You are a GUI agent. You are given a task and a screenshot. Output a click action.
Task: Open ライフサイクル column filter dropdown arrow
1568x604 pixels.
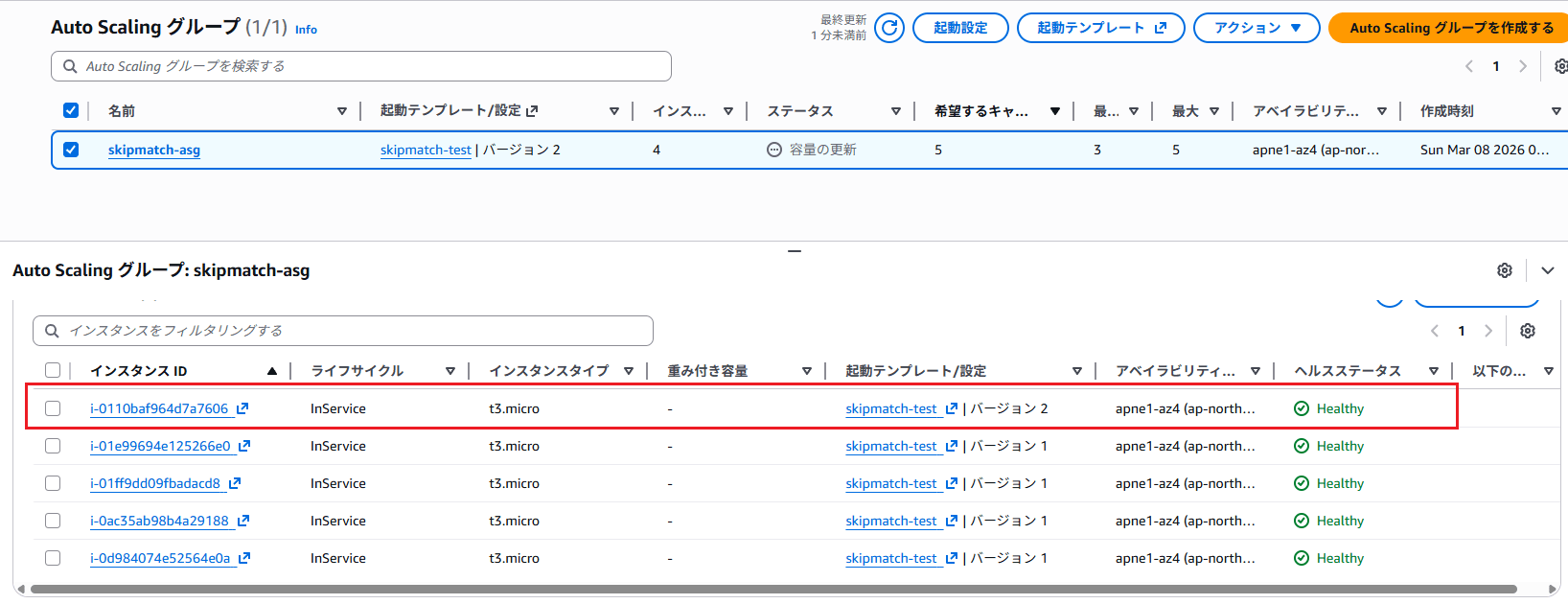pos(450,371)
